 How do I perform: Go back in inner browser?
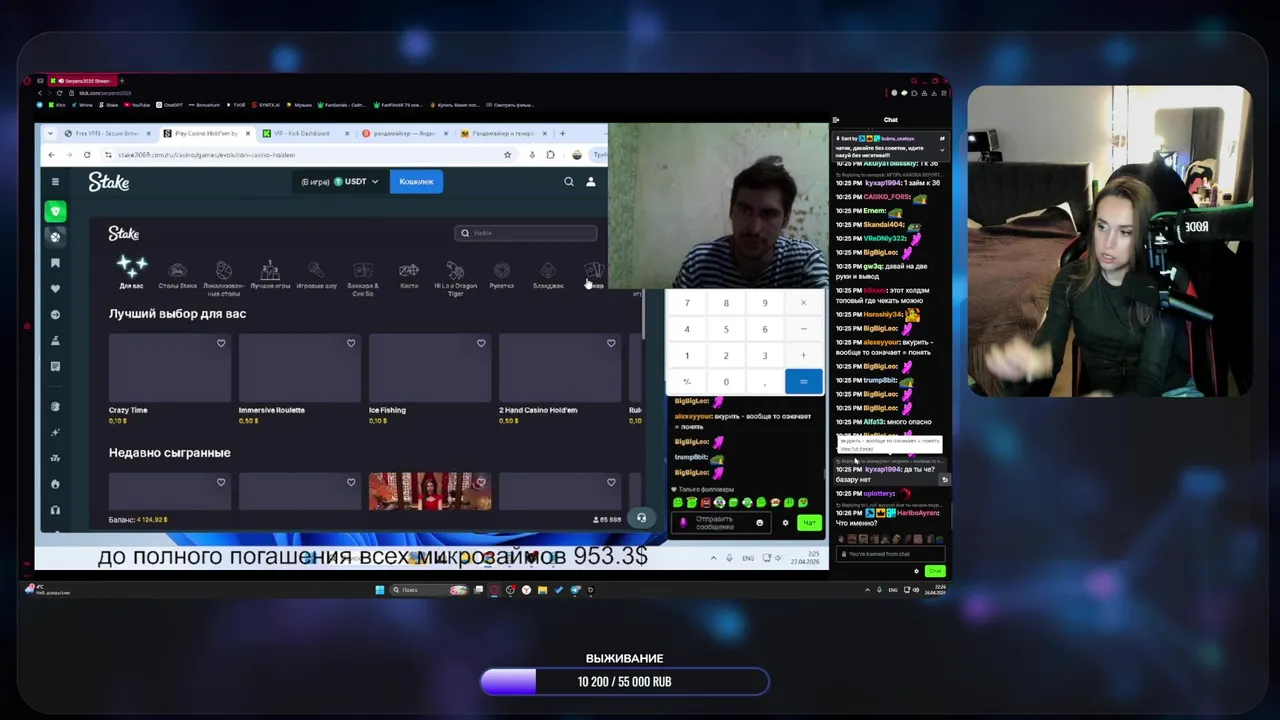pos(52,155)
